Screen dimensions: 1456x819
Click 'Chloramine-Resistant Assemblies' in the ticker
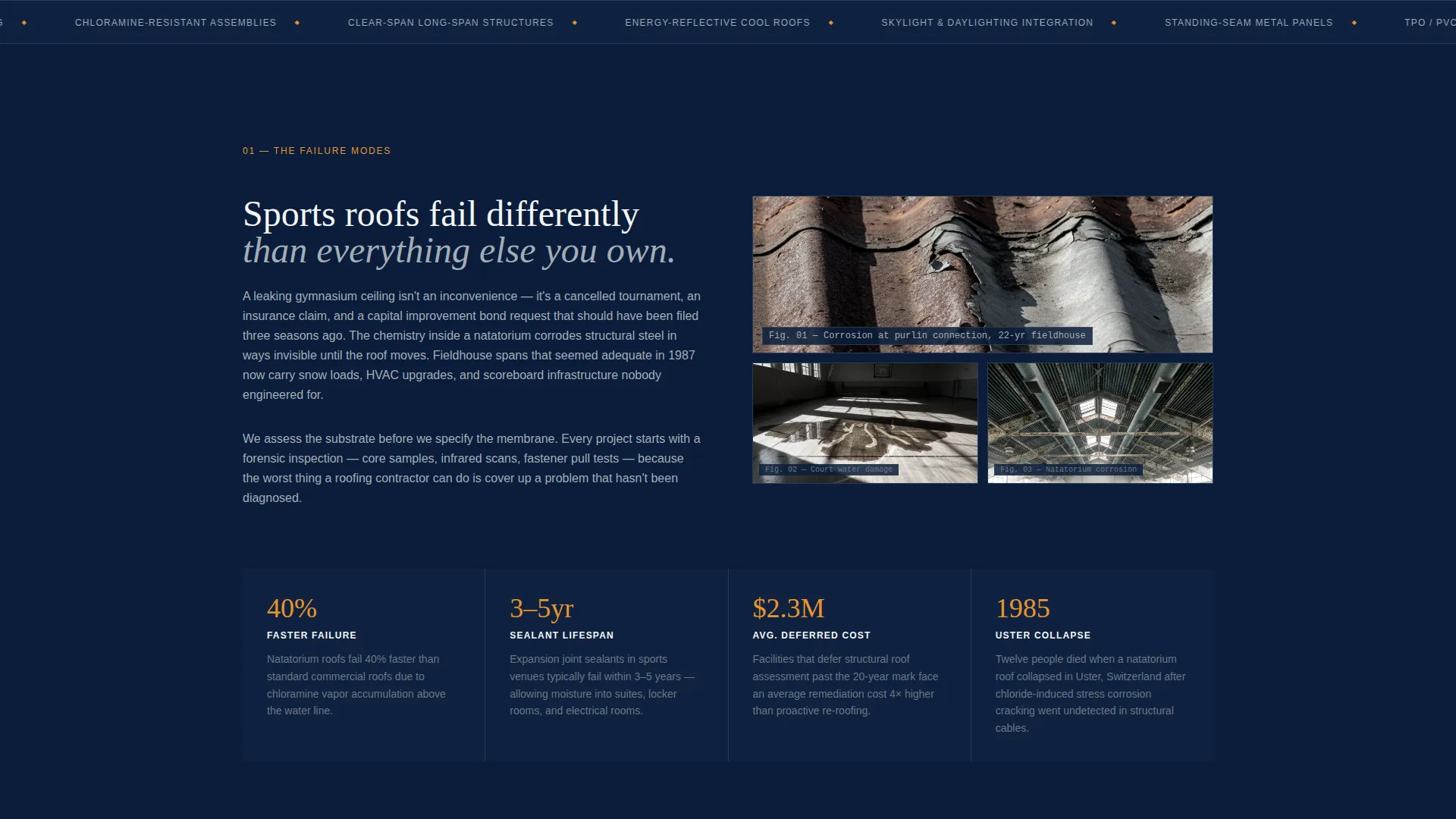[175, 23]
